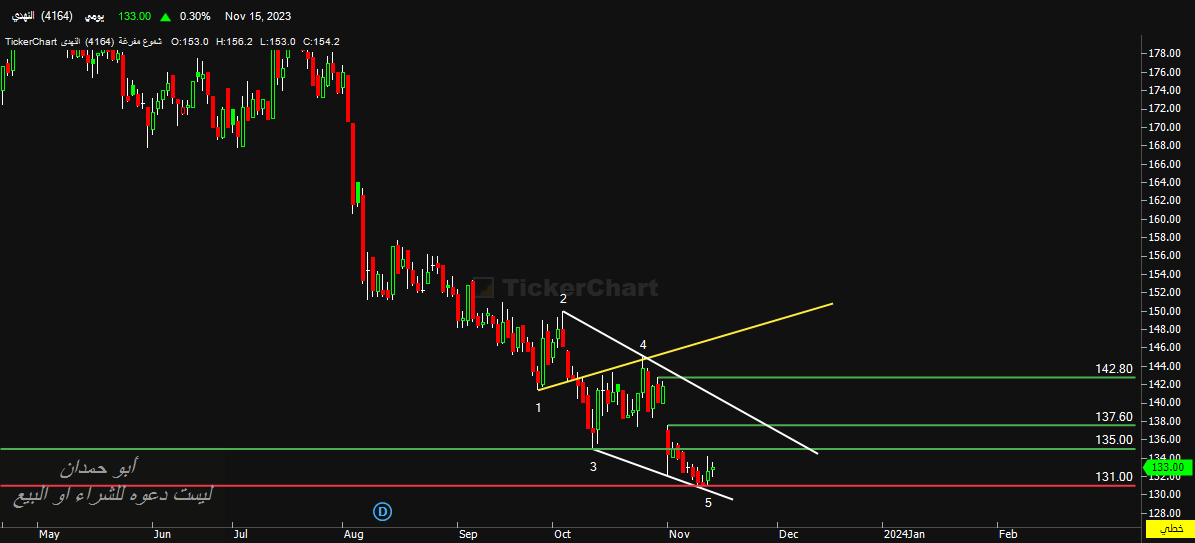Click the H:156.2 high value

coord(234,42)
